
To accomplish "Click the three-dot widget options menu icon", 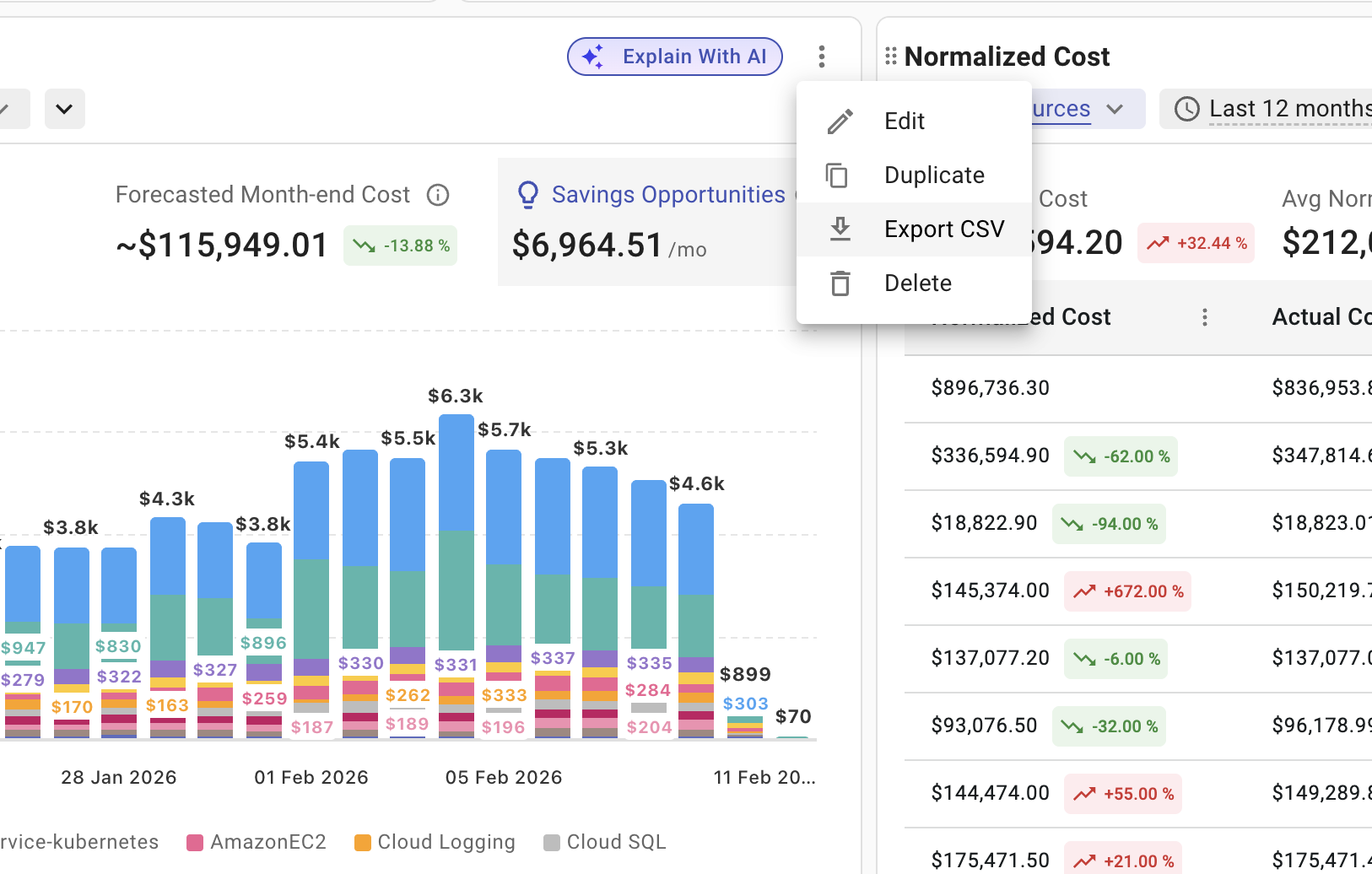I will pyautogui.click(x=821, y=57).
